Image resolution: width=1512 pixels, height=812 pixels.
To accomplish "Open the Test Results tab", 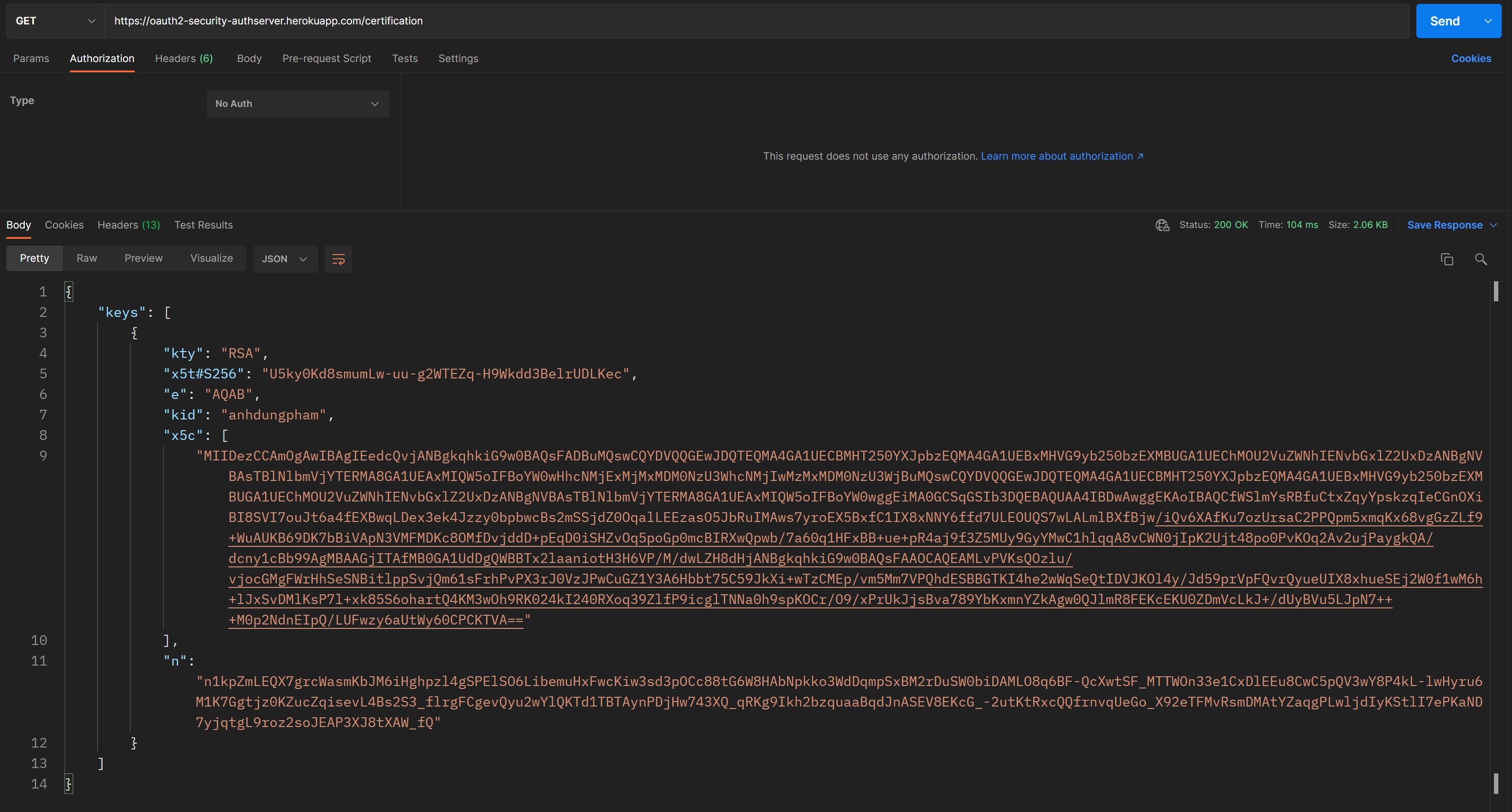I will pyautogui.click(x=203, y=225).
